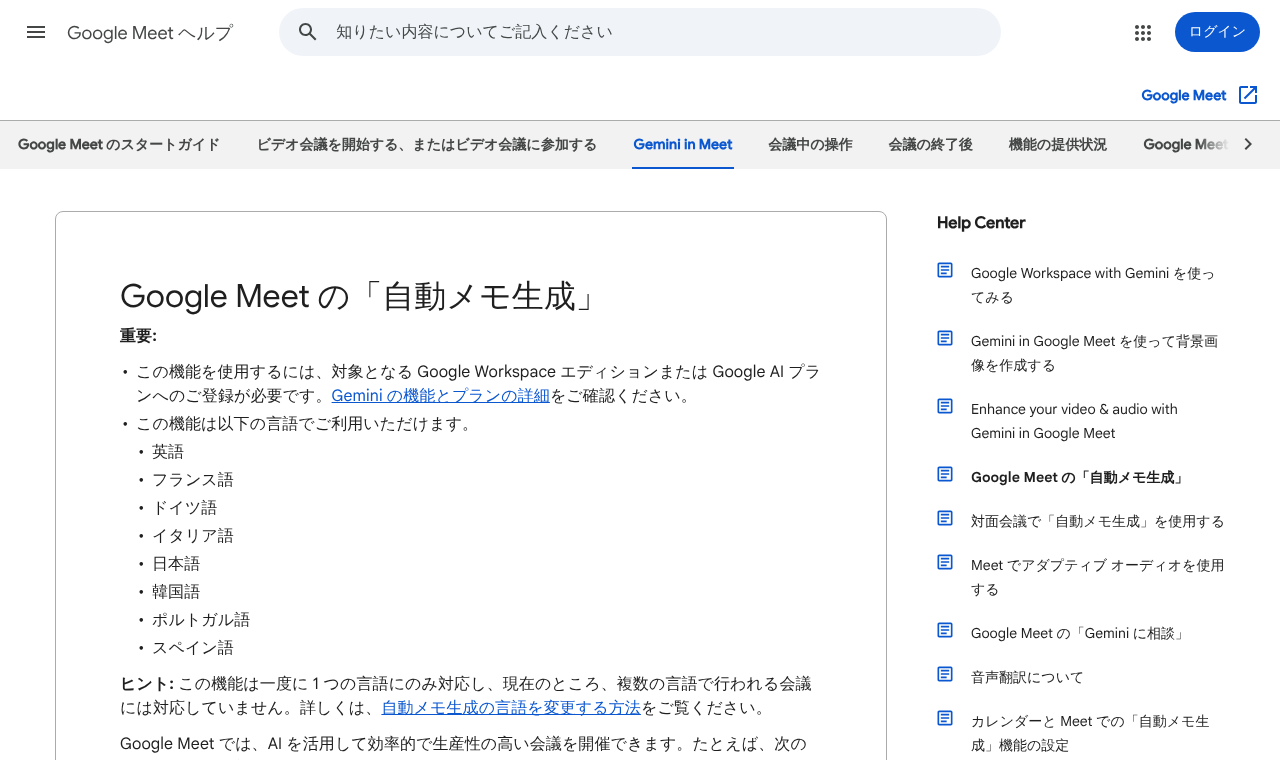Viewport: 1280px width, 760px height.
Task: Click the external link icon beside Google Meet
Action: [x=1248, y=95]
